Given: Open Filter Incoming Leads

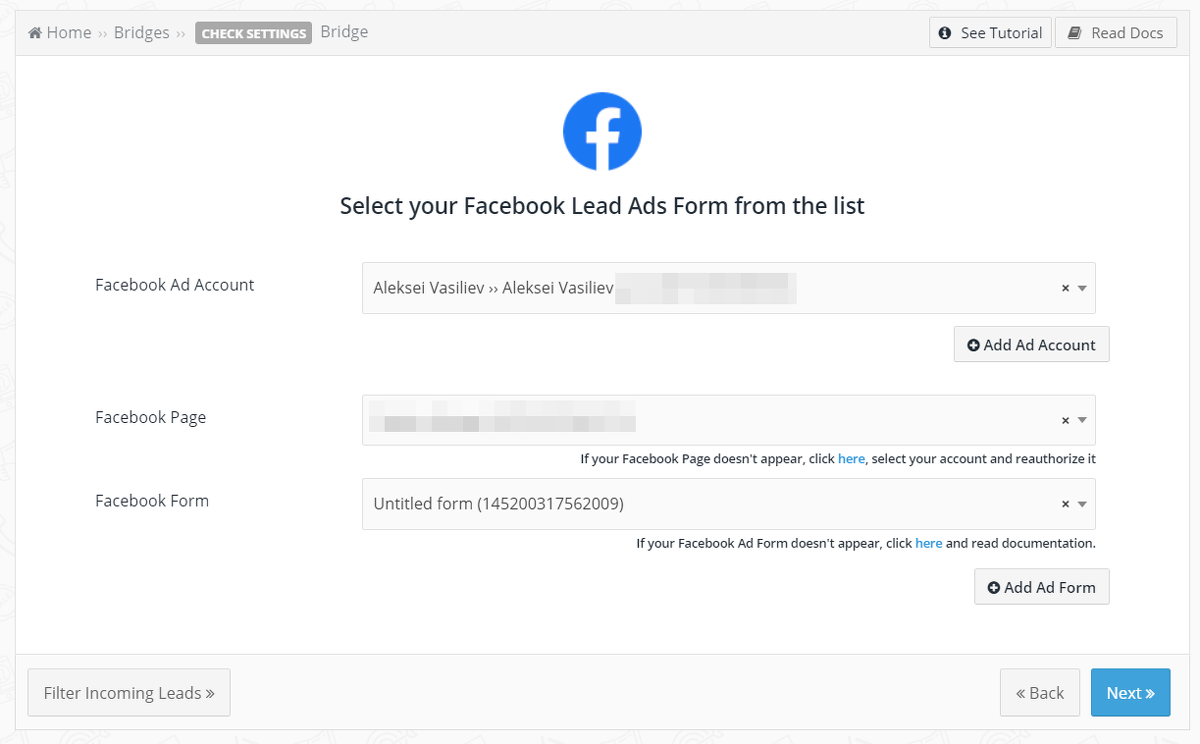Looking at the screenshot, I should 129,693.
